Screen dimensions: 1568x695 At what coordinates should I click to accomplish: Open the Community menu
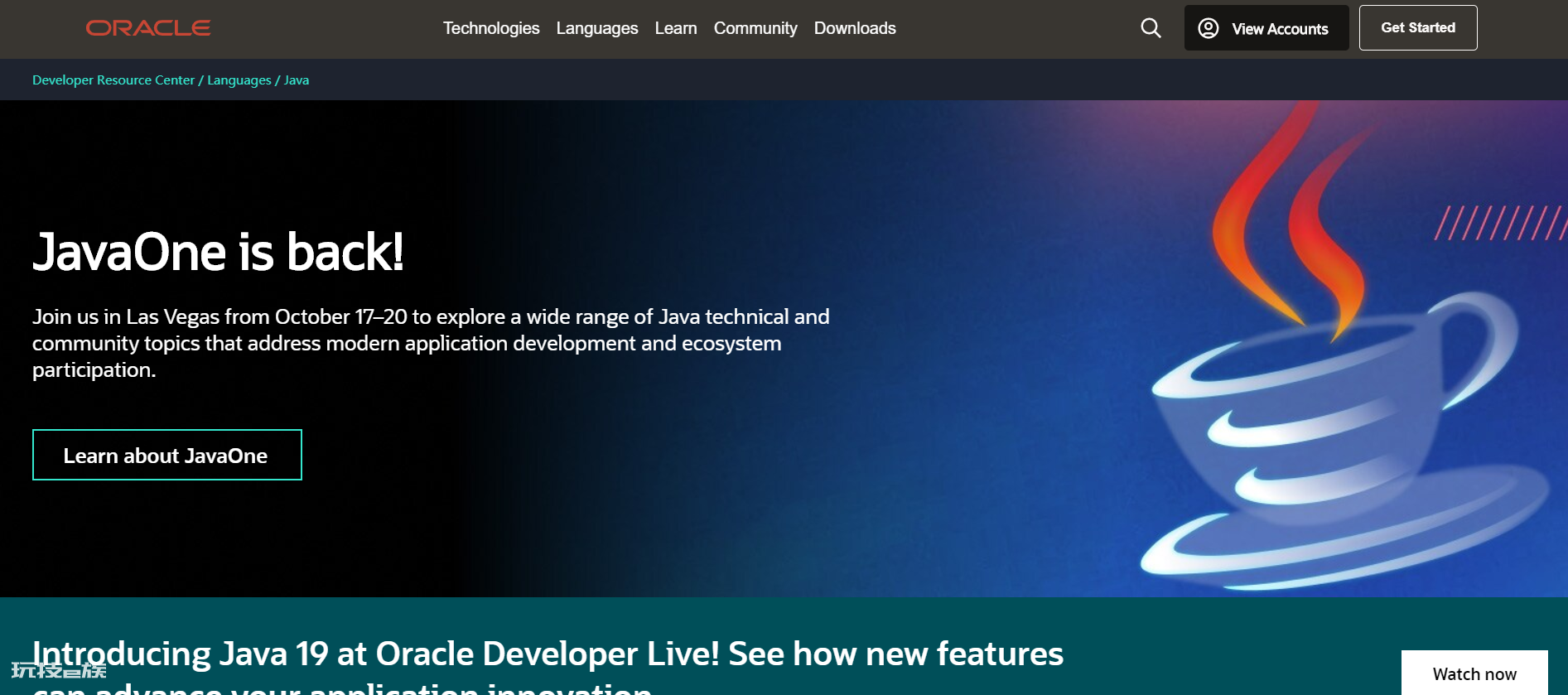point(755,28)
